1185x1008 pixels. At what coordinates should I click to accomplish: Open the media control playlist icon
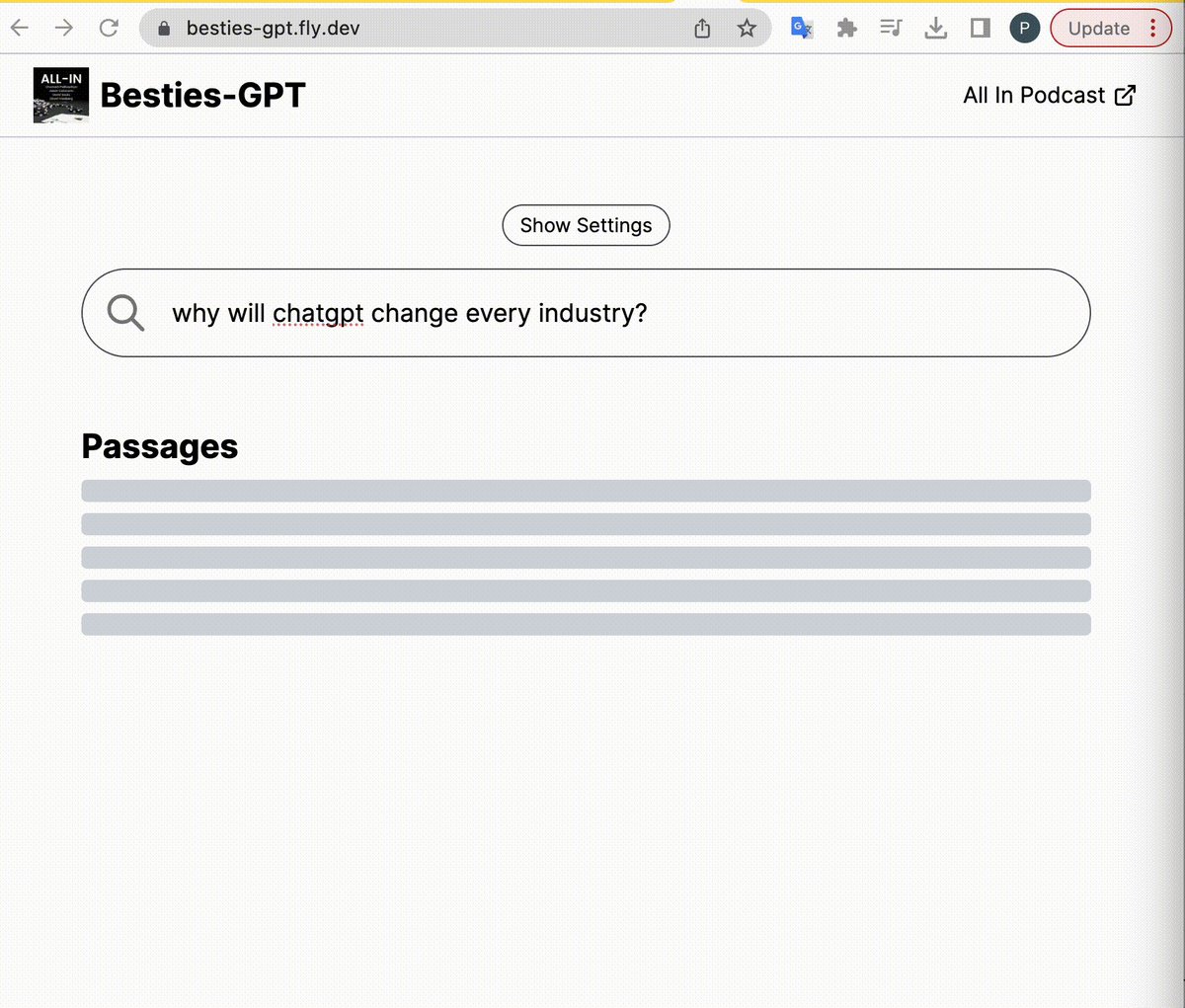coord(891,28)
